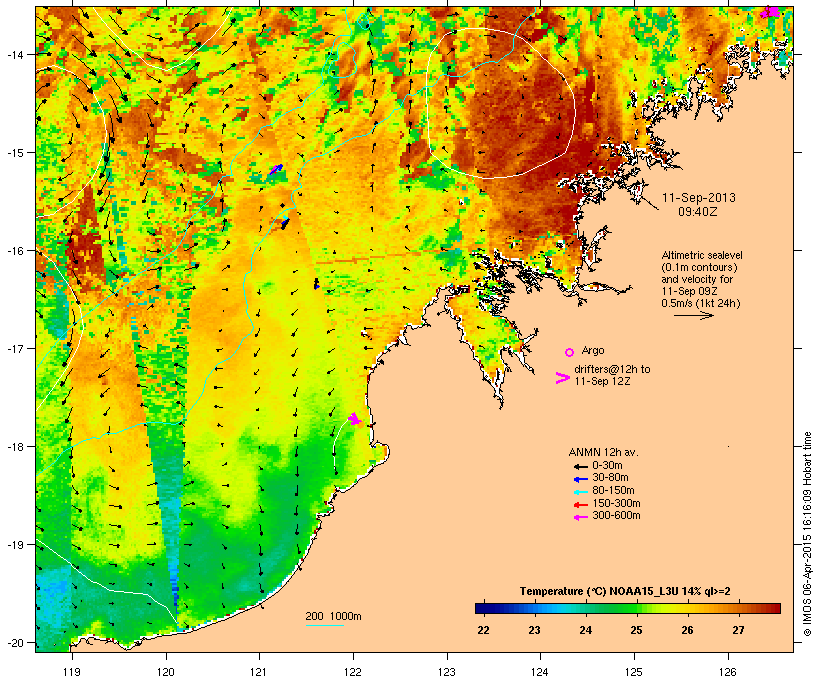820x680 pixels.
Task: Click the blue 30-80m legend arrow
Action: coord(580,479)
